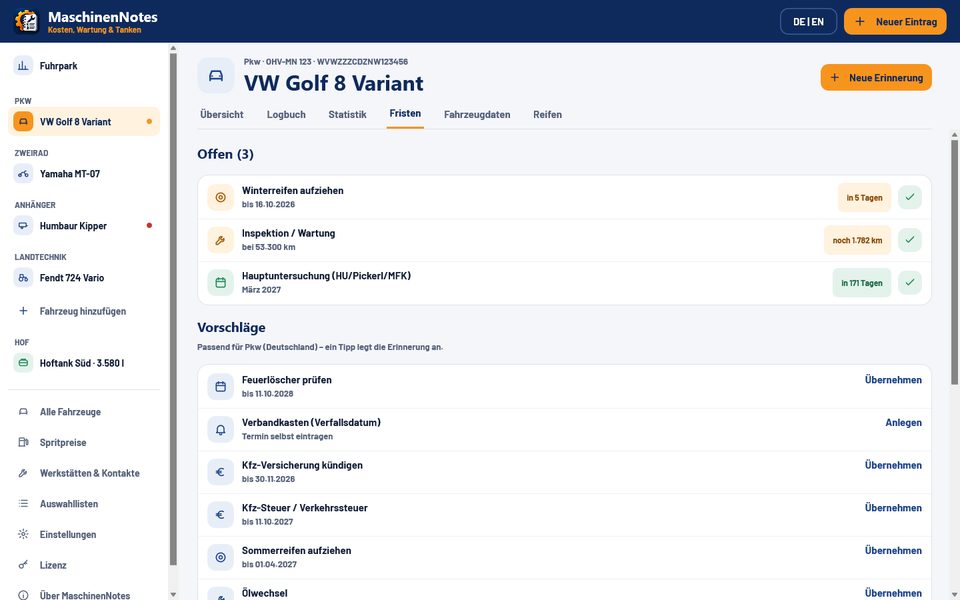
Task: Switch to the Statistik tab
Action: pyautogui.click(x=347, y=114)
